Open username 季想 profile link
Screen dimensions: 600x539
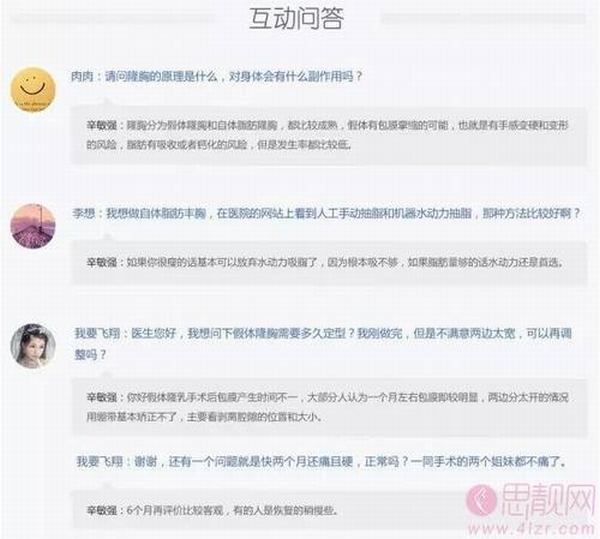pyautogui.click(x=83, y=213)
